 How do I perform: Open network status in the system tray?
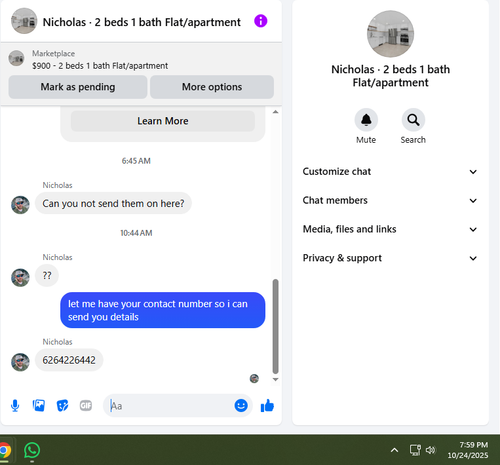(415, 450)
